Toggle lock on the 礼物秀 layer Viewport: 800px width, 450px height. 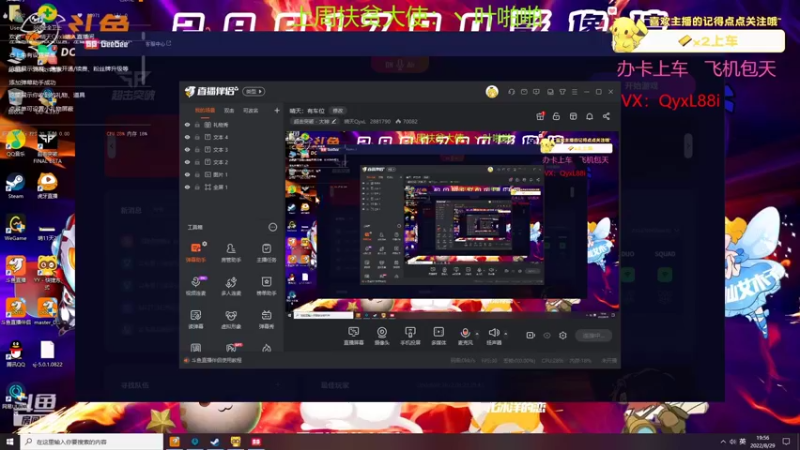[197, 124]
